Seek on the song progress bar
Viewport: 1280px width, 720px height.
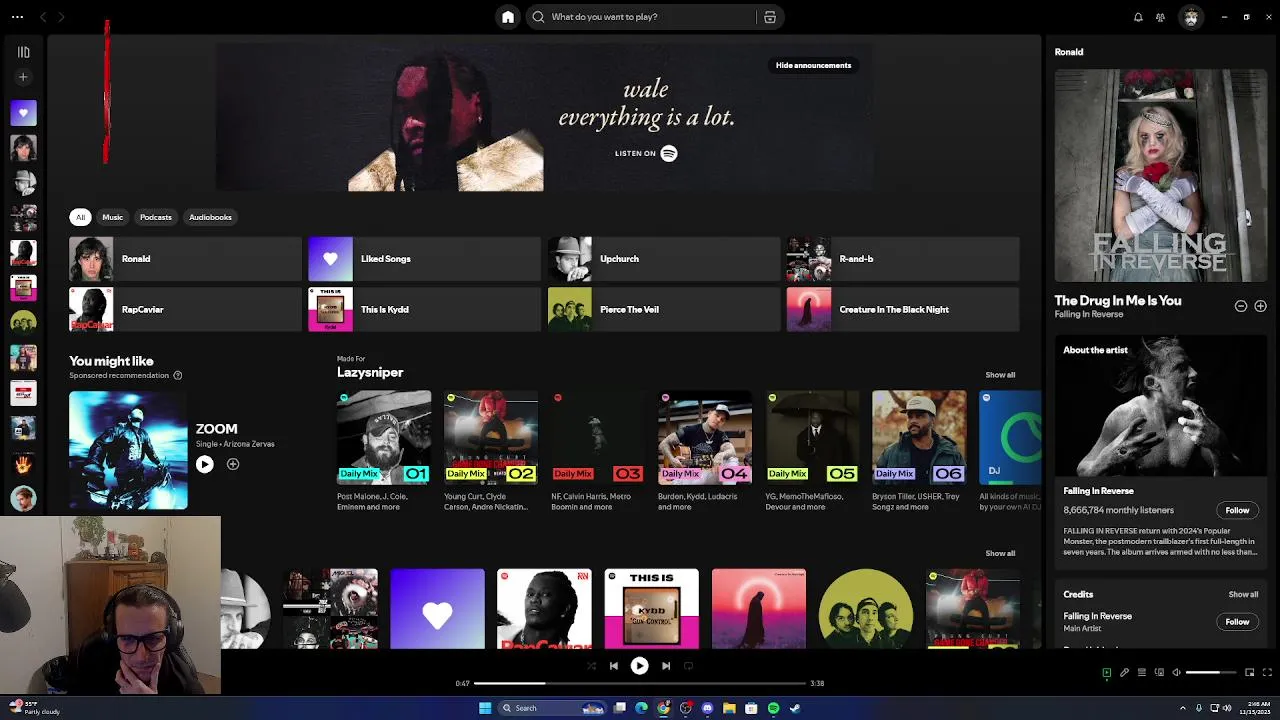(x=639, y=684)
